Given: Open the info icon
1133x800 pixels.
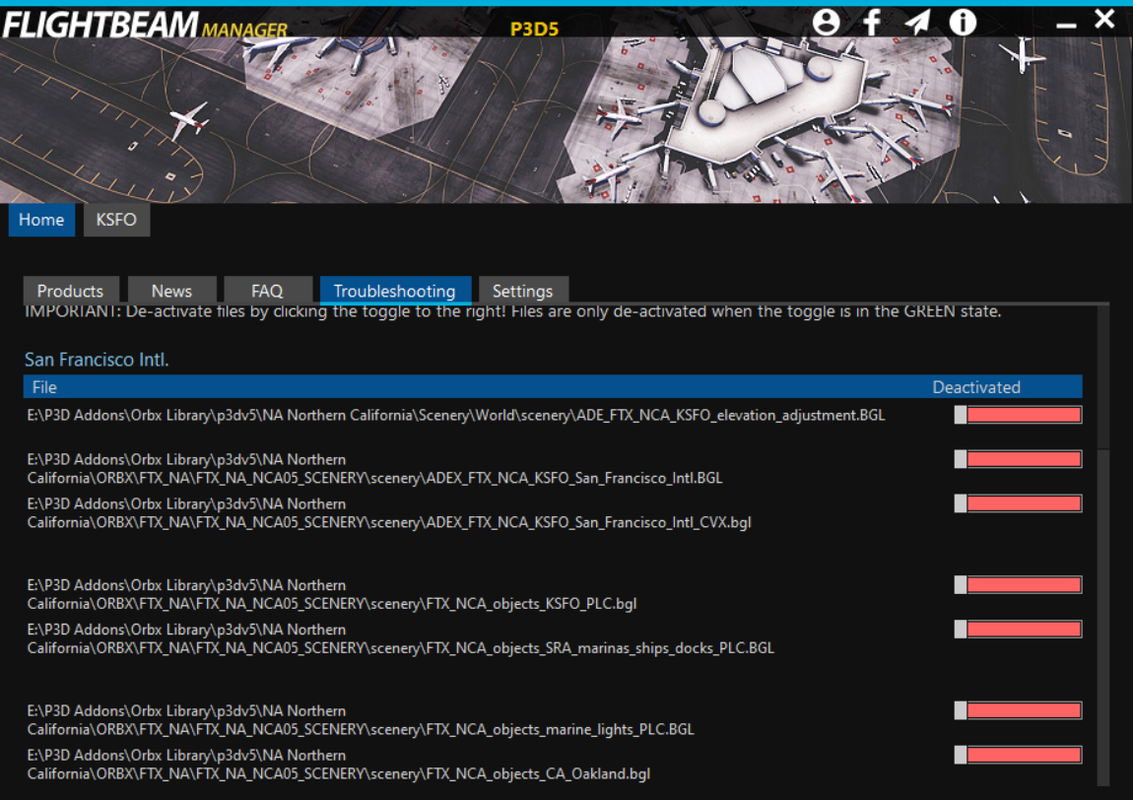Looking at the screenshot, I should [x=962, y=22].
